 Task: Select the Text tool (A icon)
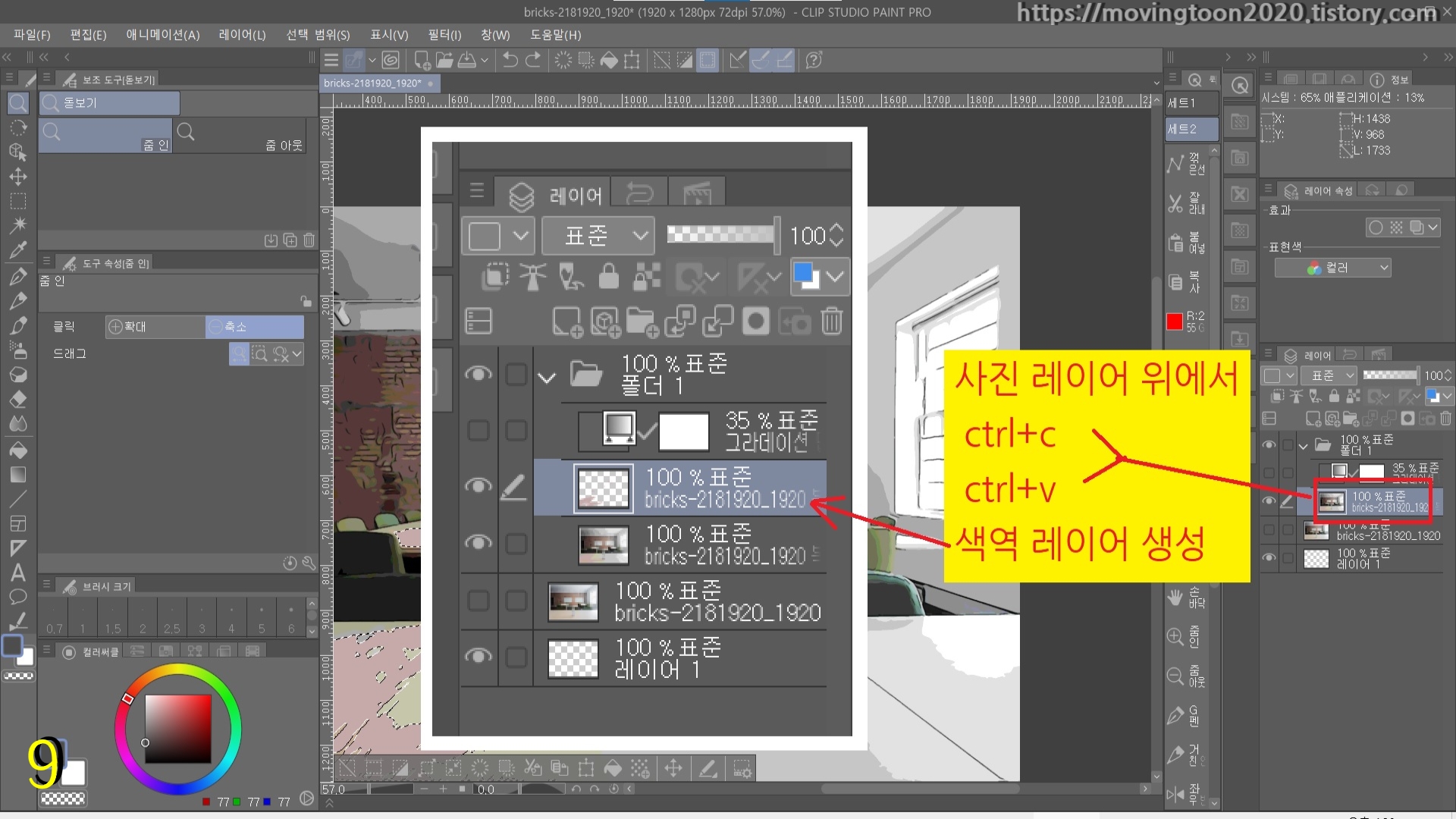point(18,573)
